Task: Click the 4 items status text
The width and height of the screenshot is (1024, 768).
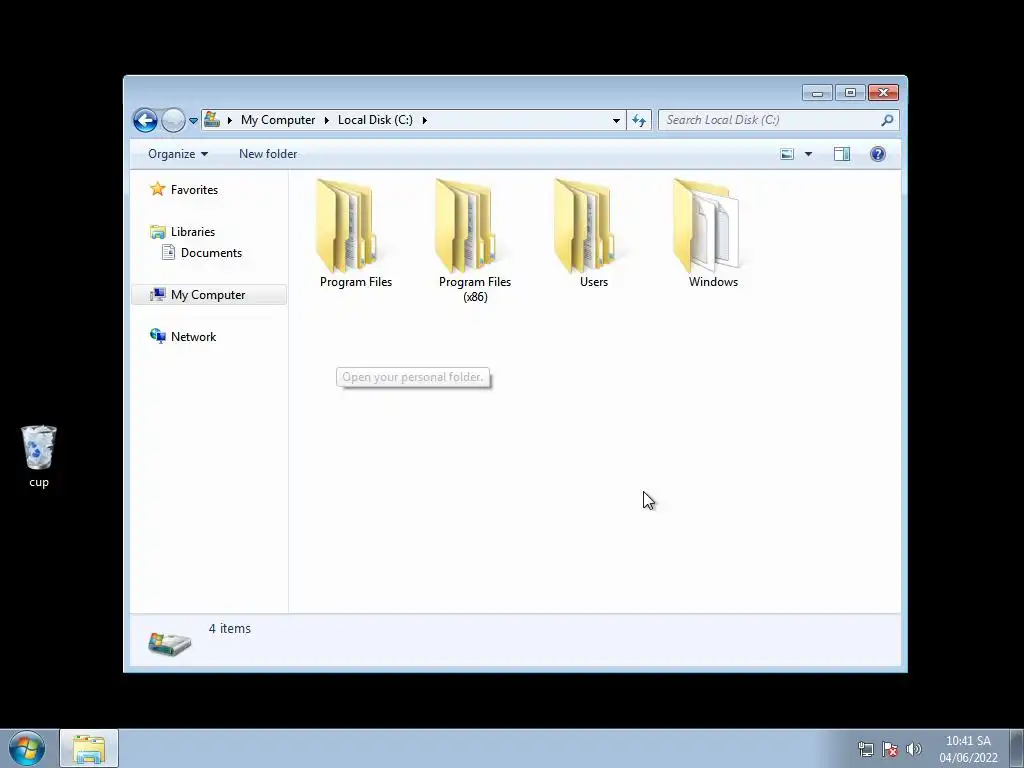Action: click(x=230, y=628)
